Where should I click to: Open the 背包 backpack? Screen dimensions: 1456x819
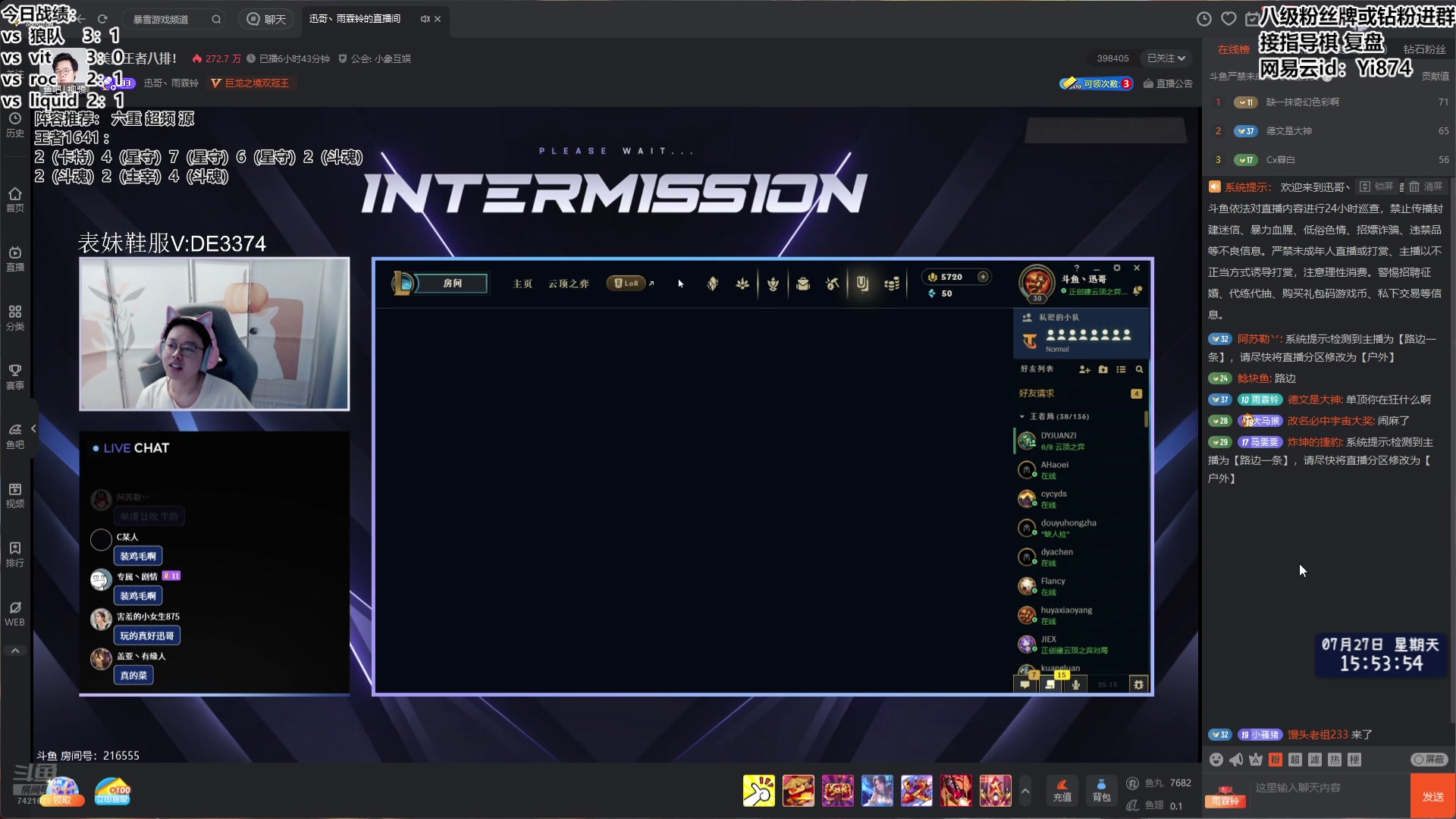pos(1101,791)
